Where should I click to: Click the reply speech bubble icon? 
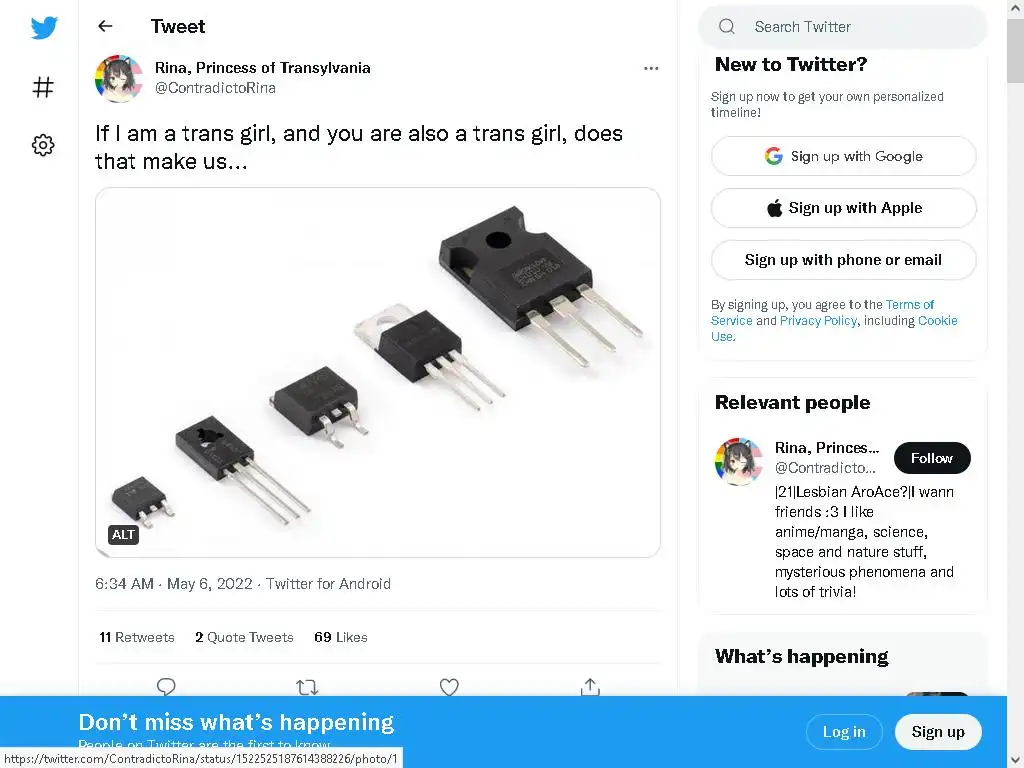[167, 687]
